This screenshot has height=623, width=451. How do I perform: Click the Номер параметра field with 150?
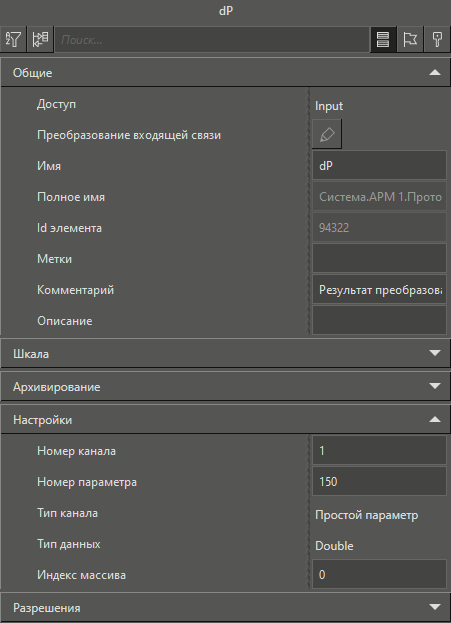pos(379,482)
